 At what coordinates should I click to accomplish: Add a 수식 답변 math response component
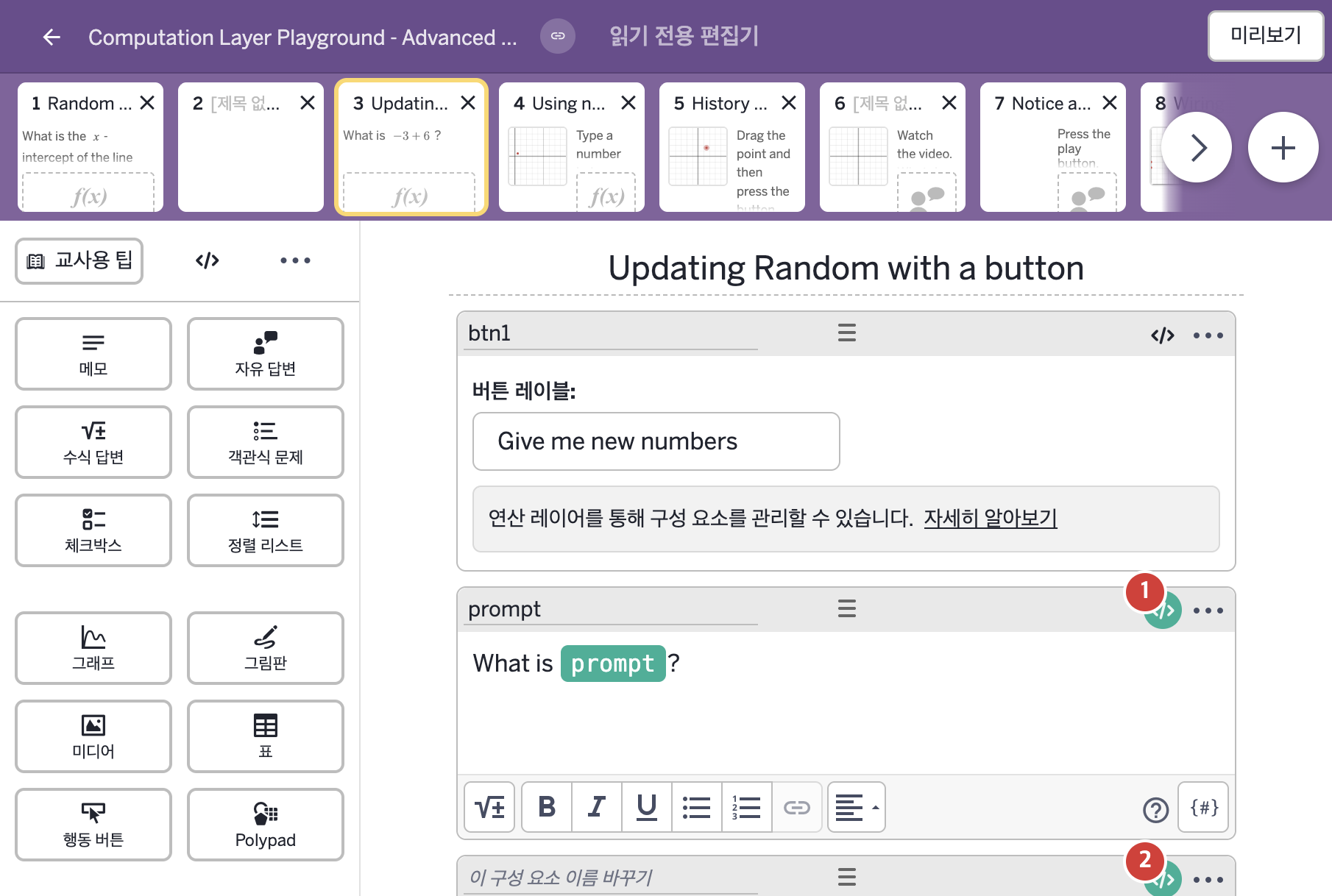[93, 442]
